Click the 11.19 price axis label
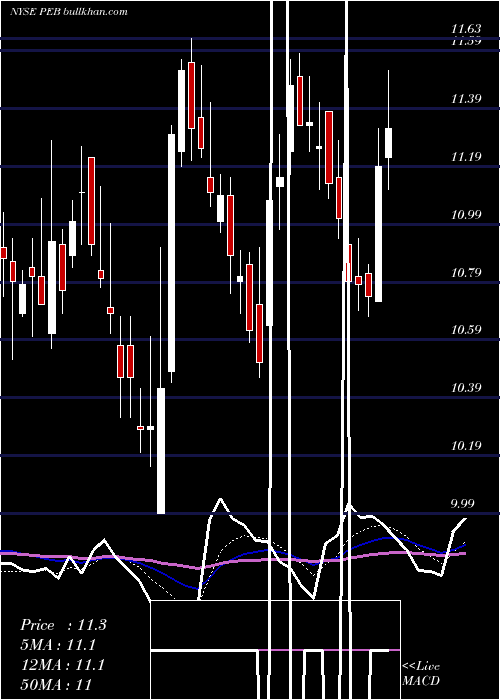 pyautogui.click(x=466, y=157)
